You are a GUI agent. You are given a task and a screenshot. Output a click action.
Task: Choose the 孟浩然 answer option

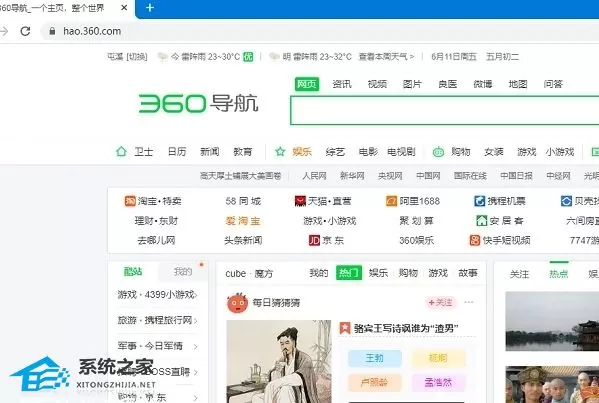tap(439, 382)
